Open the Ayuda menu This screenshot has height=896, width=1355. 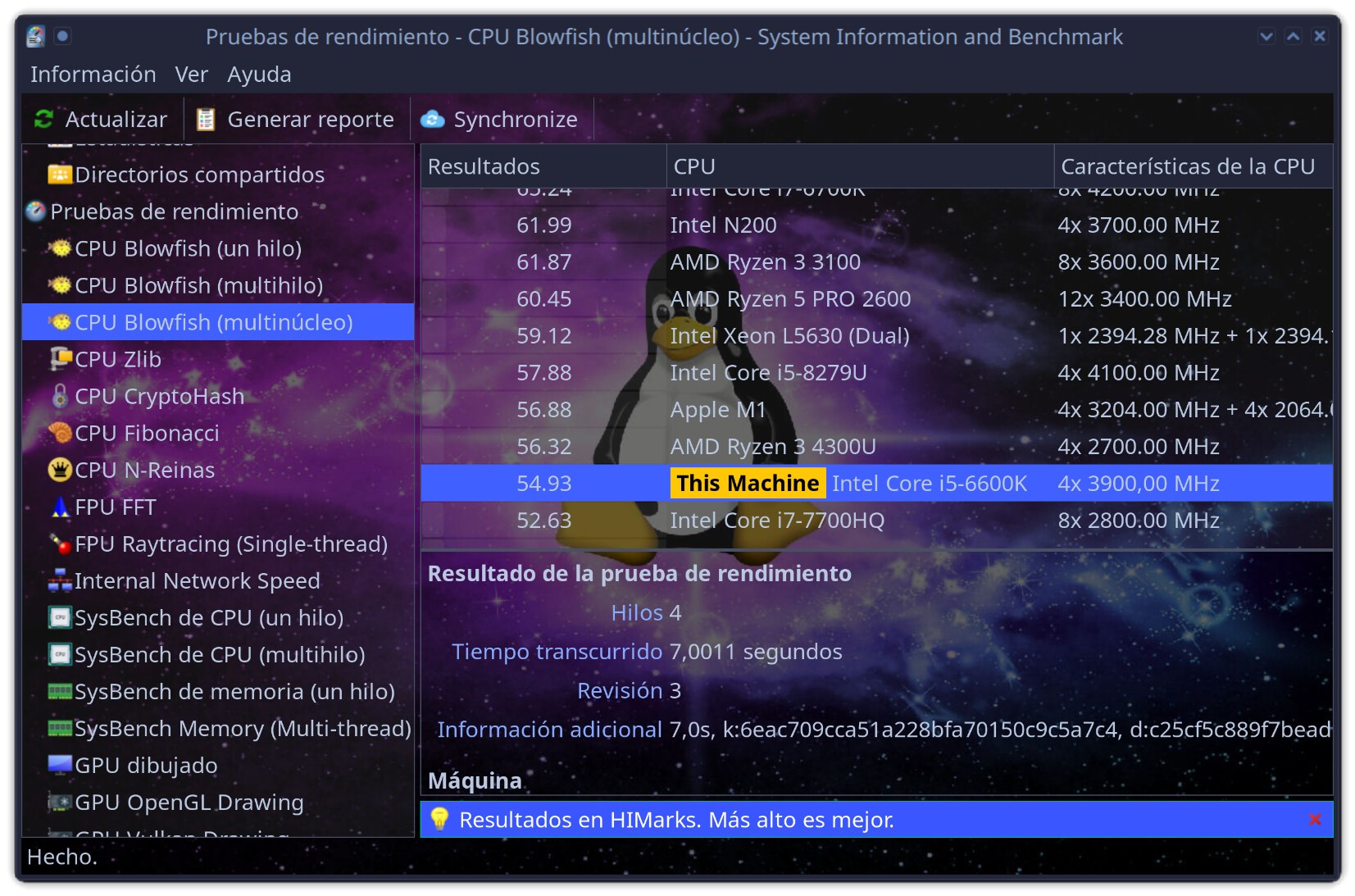pos(259,75)
